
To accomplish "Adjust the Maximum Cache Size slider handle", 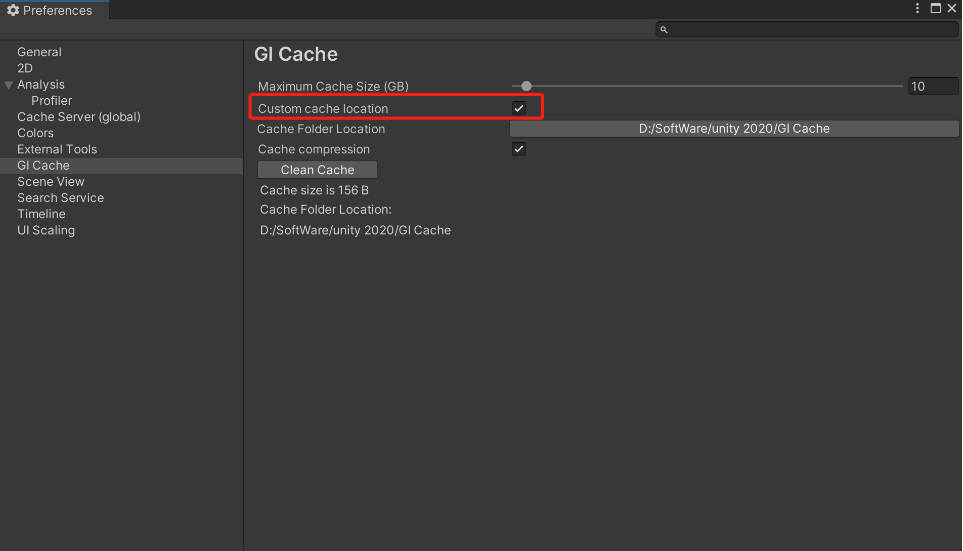I will click(526, 86).
